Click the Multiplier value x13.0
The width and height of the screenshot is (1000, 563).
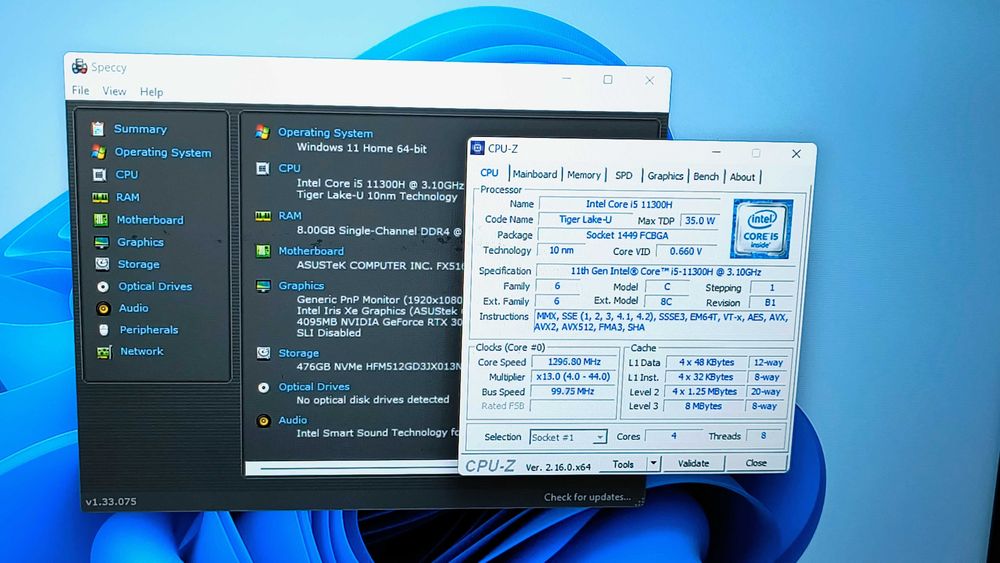click(573, 377)
